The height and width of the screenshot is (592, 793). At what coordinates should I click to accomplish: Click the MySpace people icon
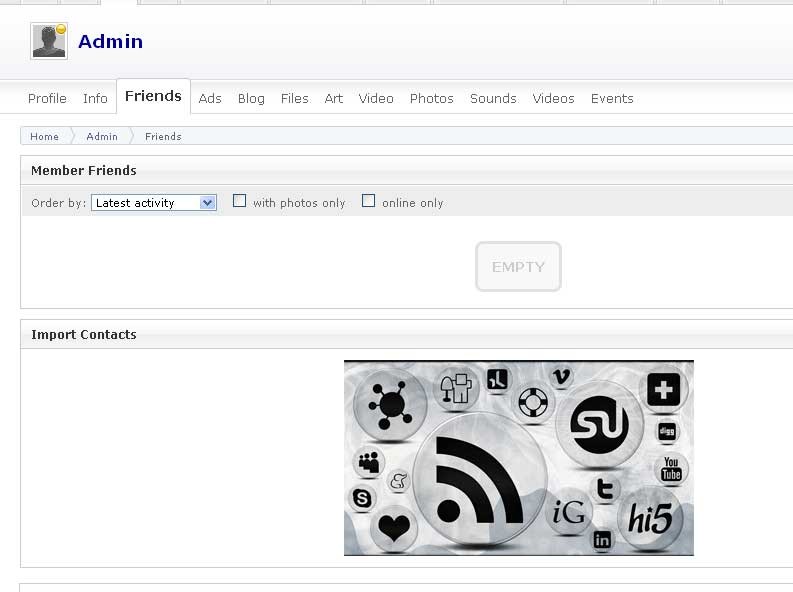pyautogui.click(x=369, y=462)
